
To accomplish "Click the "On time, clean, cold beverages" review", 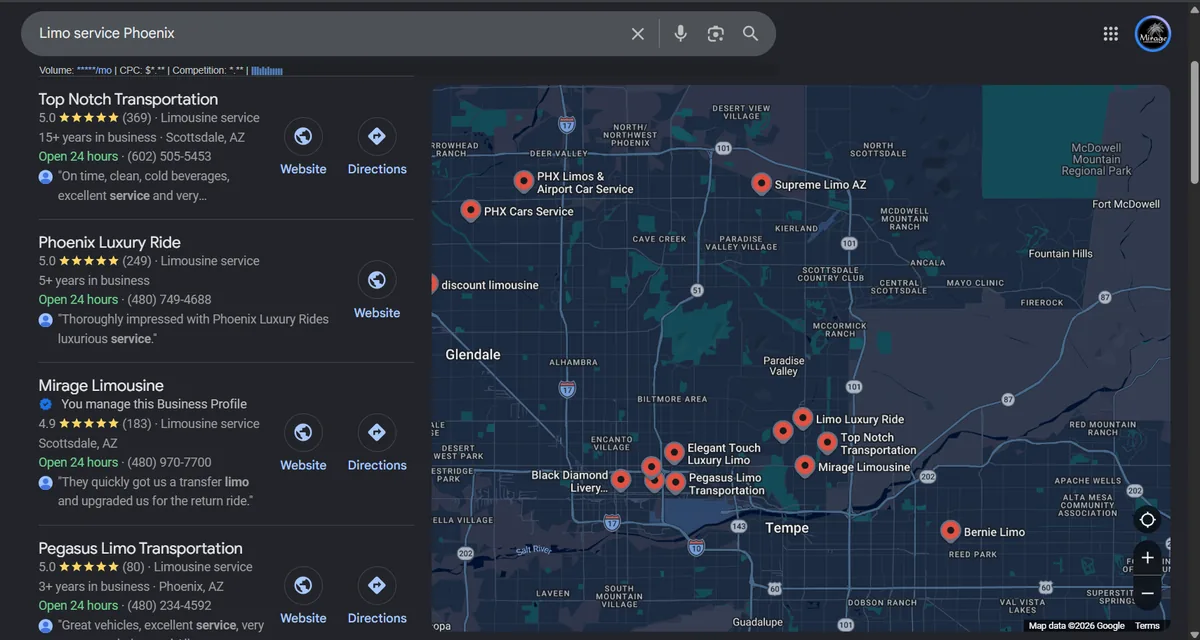I will click(x=144, y=186).
